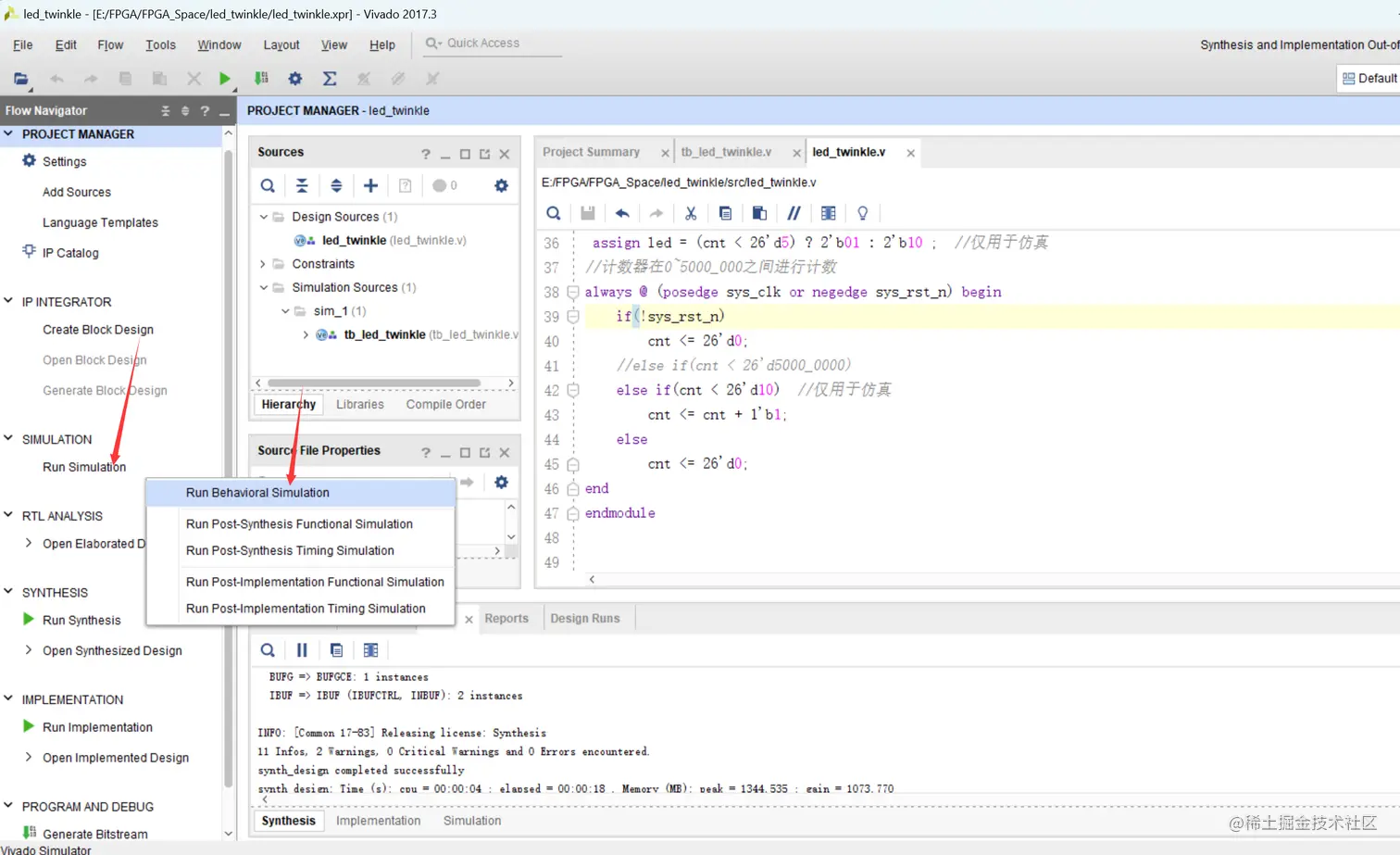Open the Compile Order tab
1400x855 pixels.
[445, 404]
